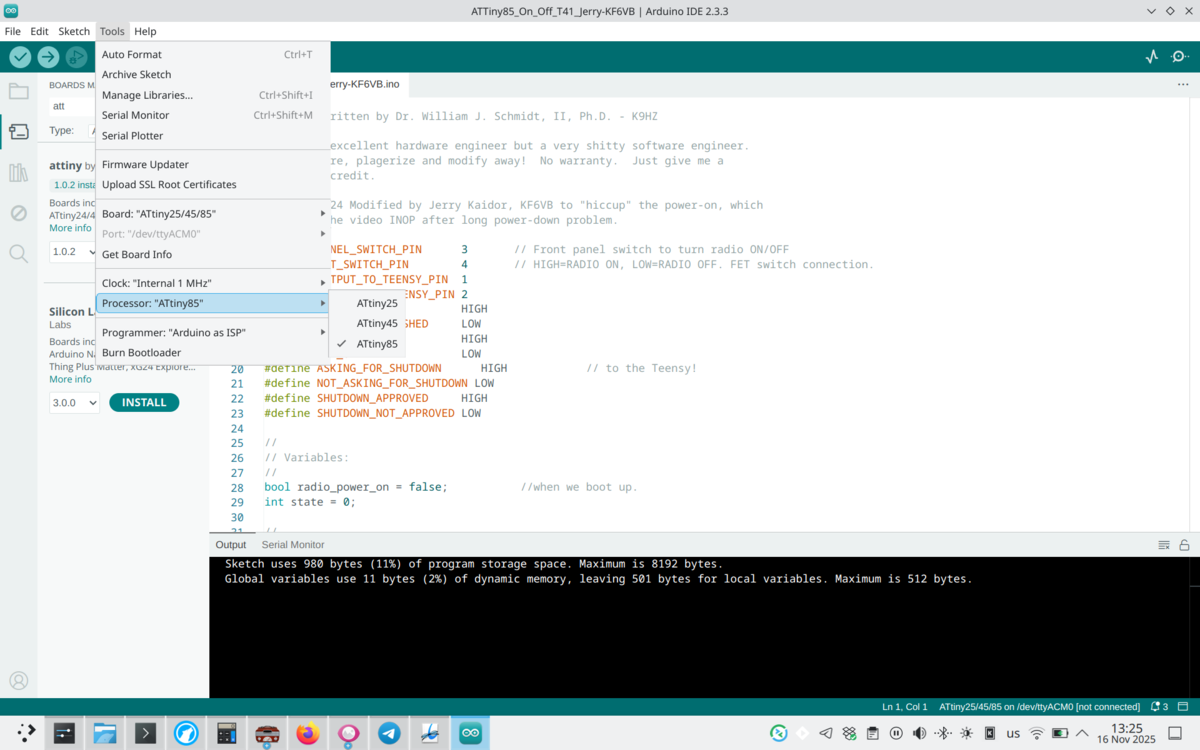This screenshot has height=750, width=1200.
Task: Install the Silicon Labs board package
Action: point(144,403)
